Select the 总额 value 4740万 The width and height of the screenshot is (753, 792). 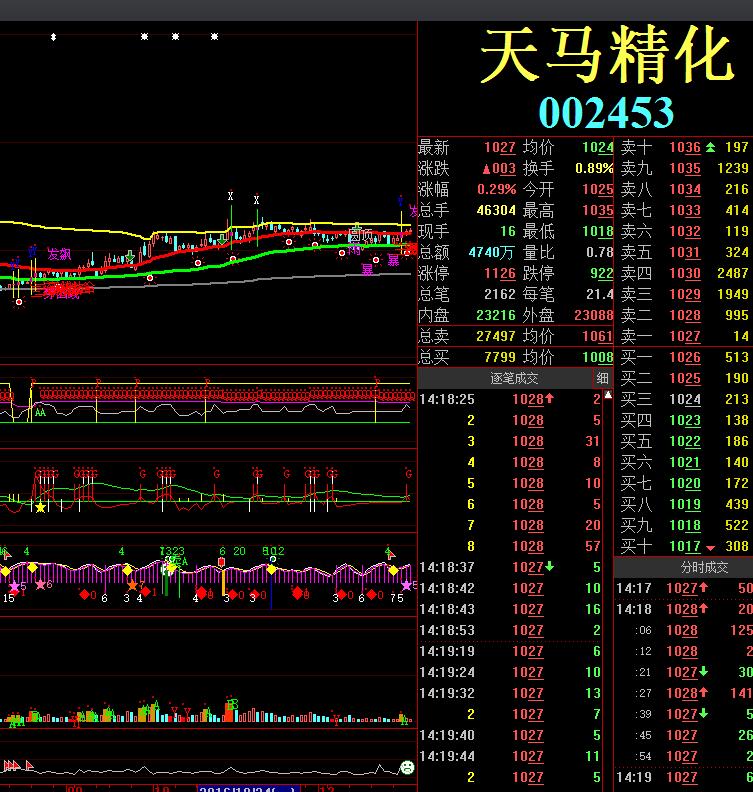coord(492,252)
